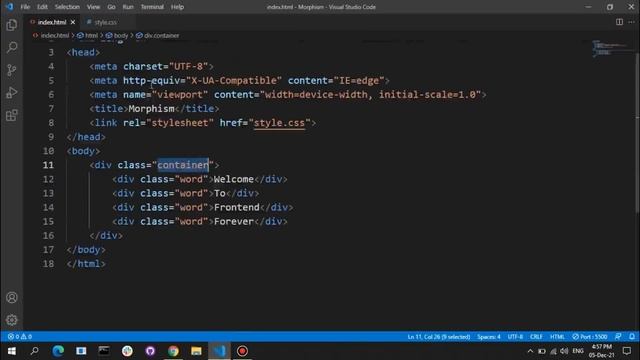Open the Help menu

point(178,7)
